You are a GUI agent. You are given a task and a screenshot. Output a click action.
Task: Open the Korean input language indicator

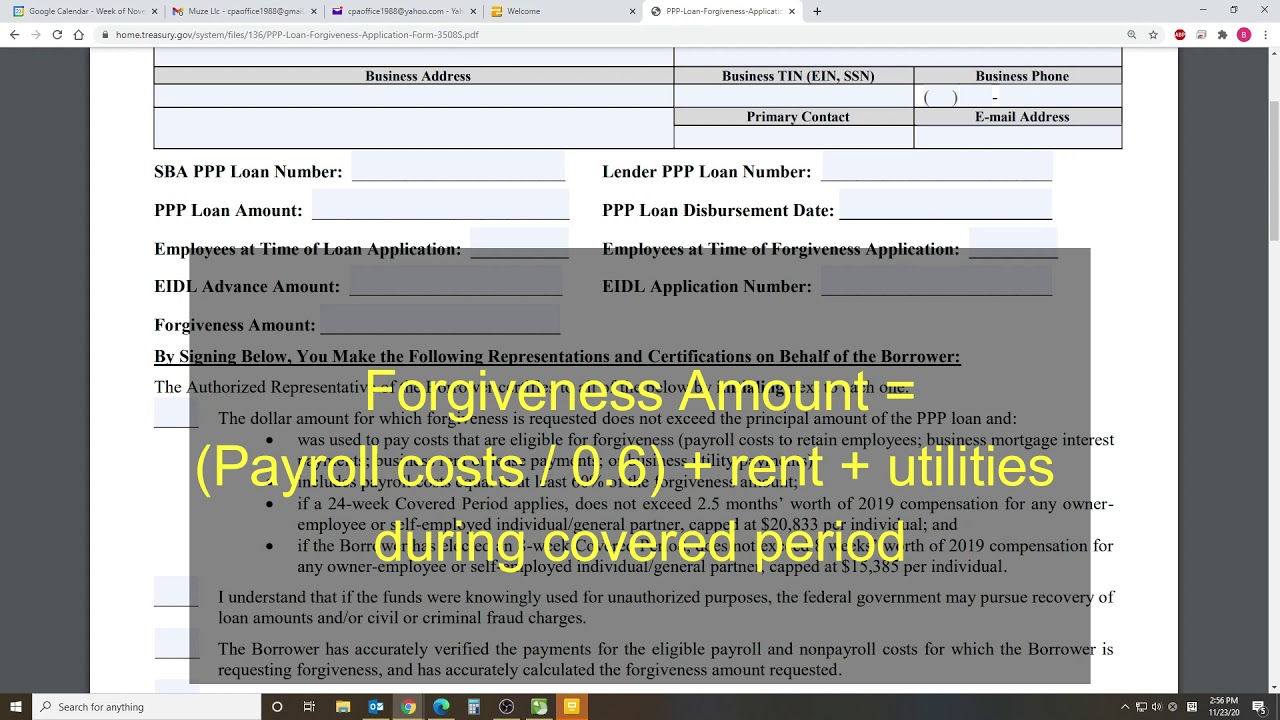(1192, 707)
